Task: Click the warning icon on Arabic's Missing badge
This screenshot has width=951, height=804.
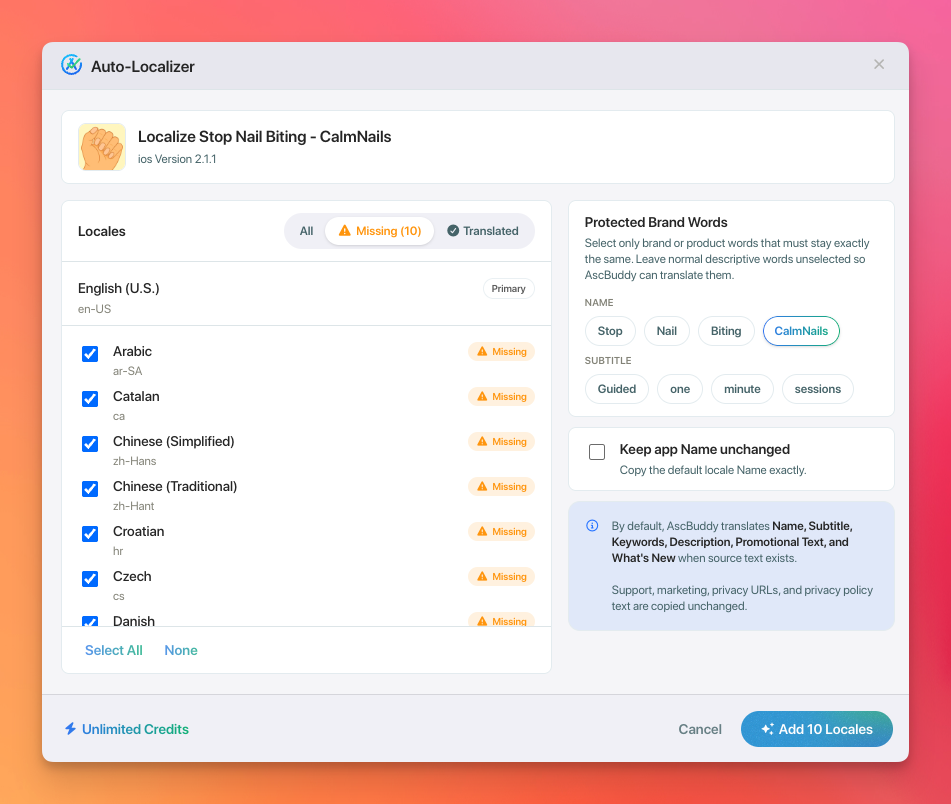Action: coord(482,351)
